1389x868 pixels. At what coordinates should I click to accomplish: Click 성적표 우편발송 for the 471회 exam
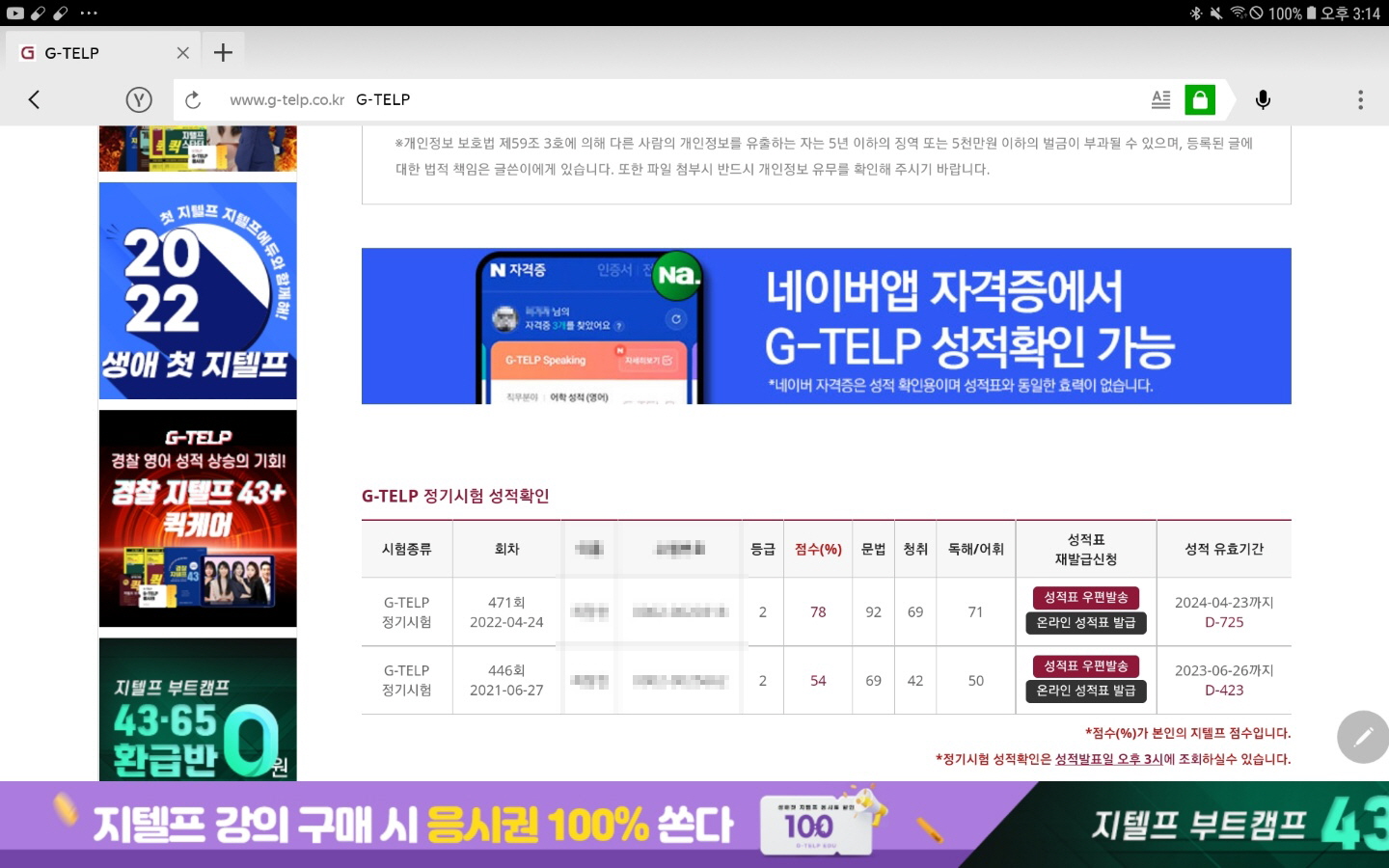1085,597
